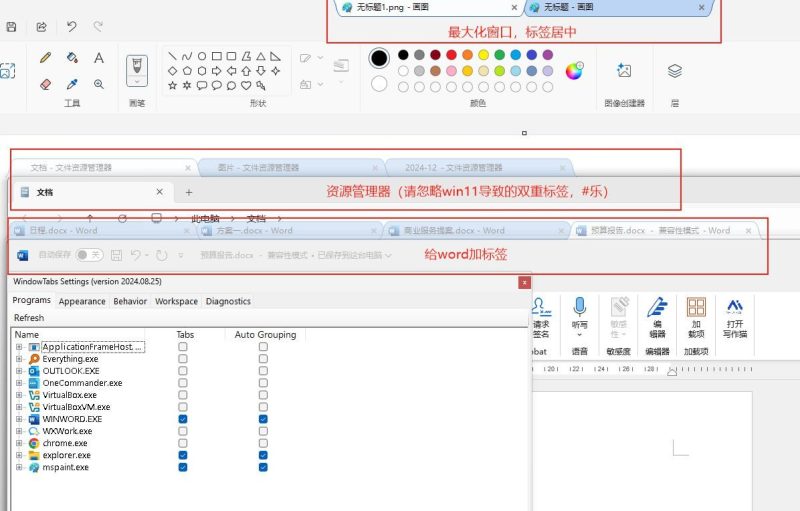Check Tabs for Everything.exe
Screen dimensions: 800x511
tap(183, 359)
